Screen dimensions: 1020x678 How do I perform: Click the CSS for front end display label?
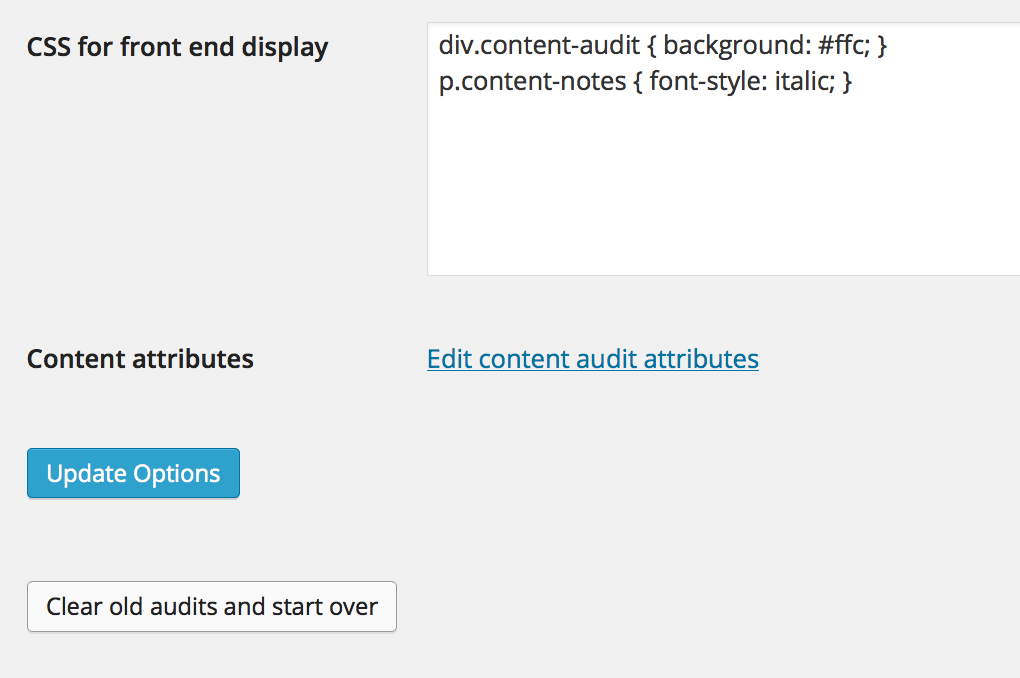[x=178, y=47]
